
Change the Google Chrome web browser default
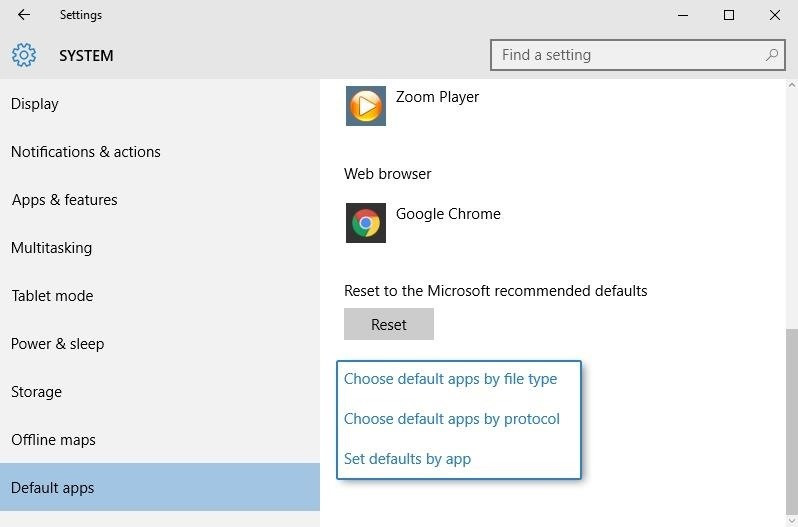coord(448,214)
